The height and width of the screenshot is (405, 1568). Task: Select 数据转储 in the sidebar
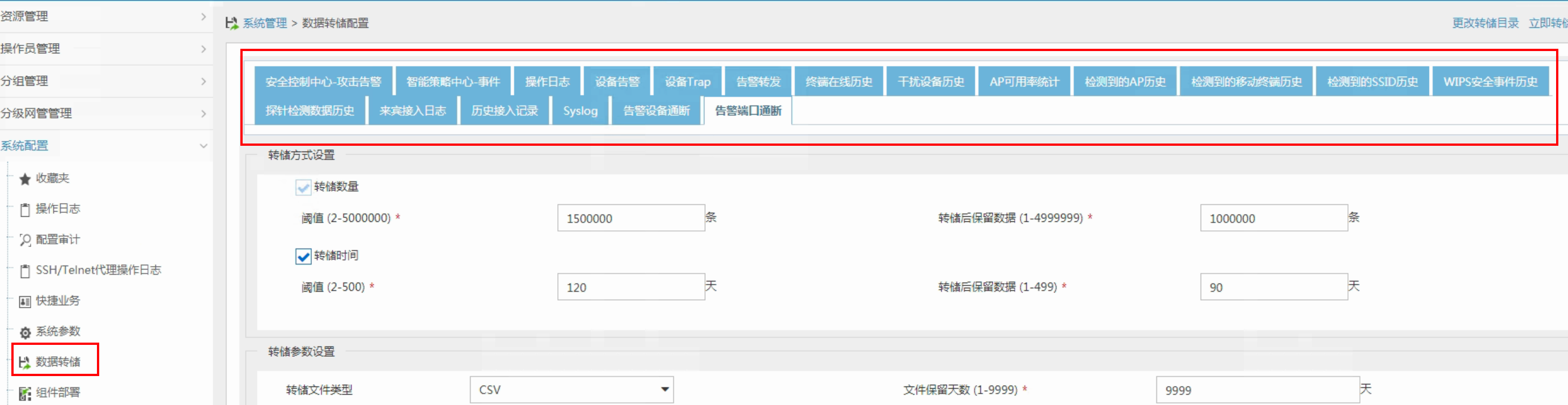click(x=58, y=362)
